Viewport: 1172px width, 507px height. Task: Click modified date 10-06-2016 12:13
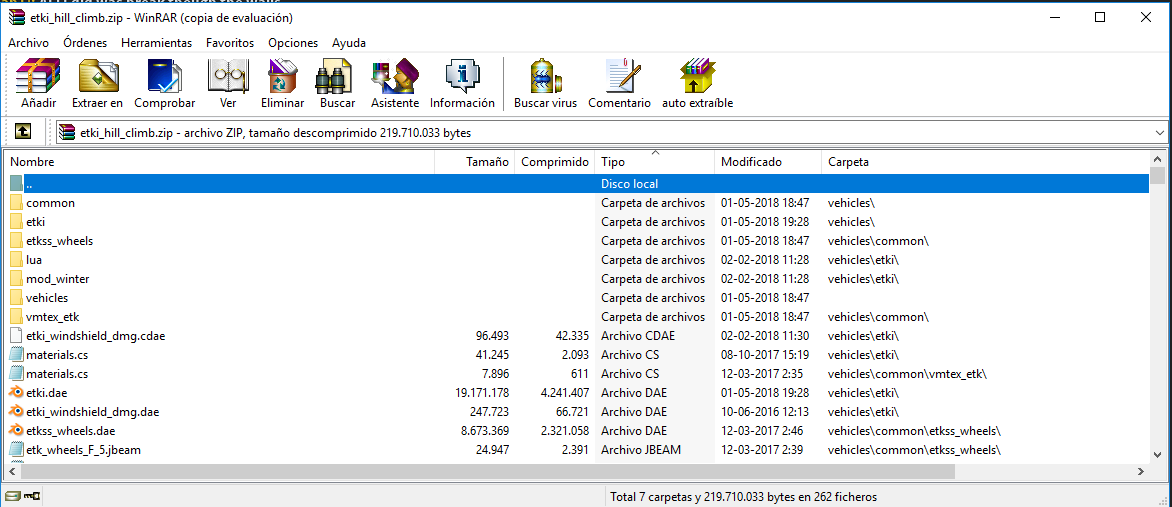click(765, 411)
